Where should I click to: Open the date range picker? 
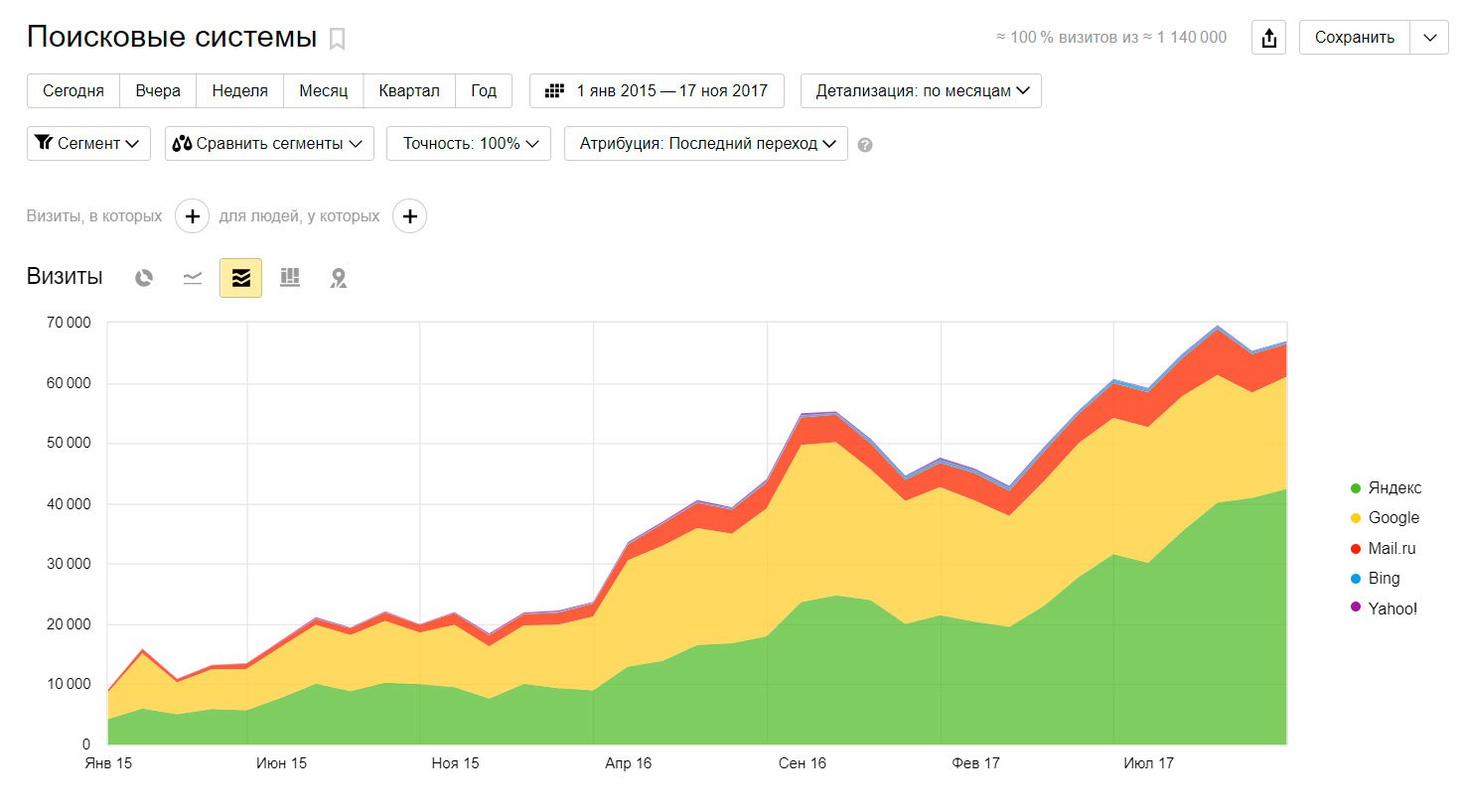coord(657,90)
